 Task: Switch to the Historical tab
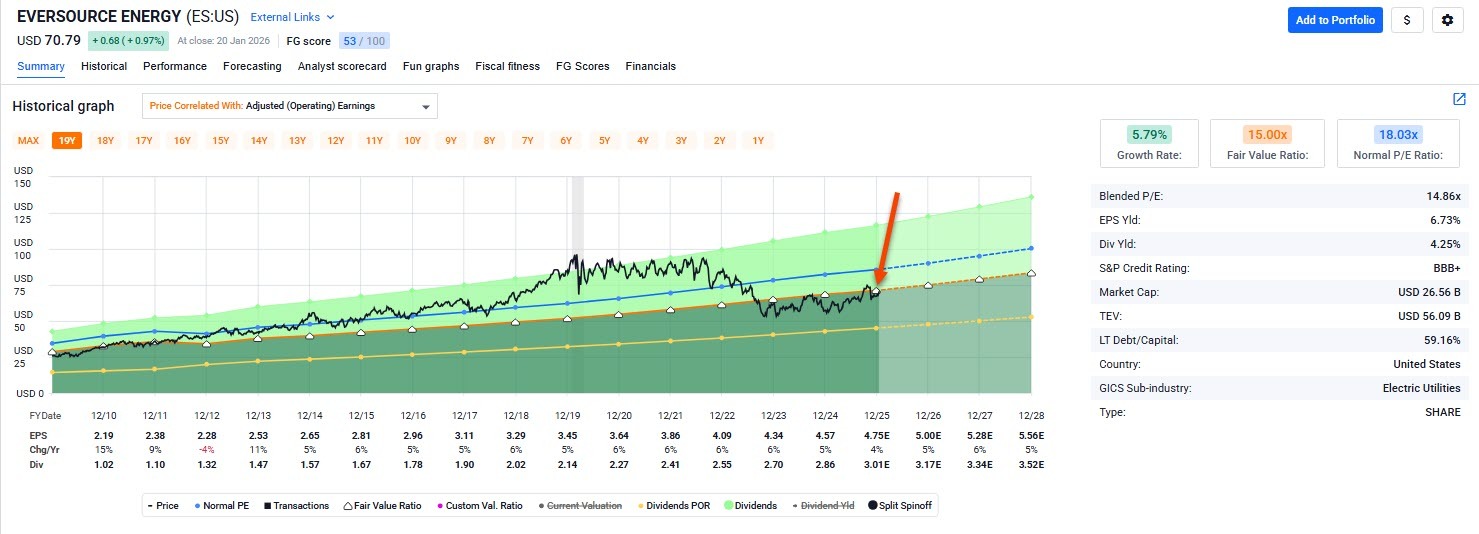[x=104, y=66]
